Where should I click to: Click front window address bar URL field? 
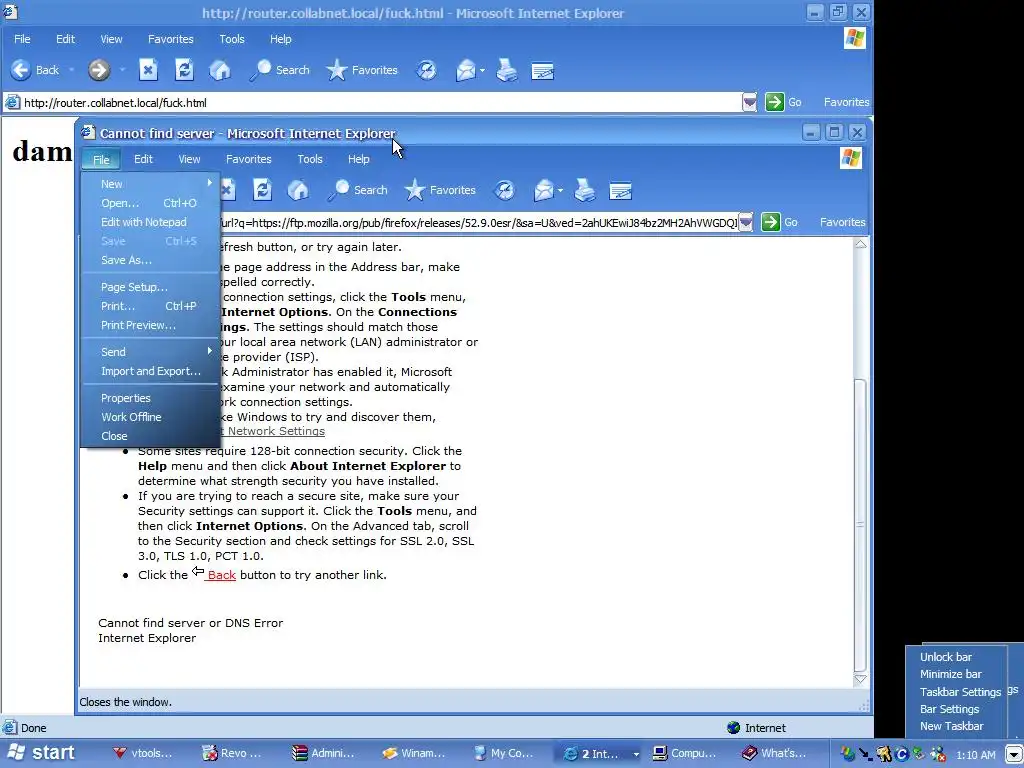click(477, 223)
